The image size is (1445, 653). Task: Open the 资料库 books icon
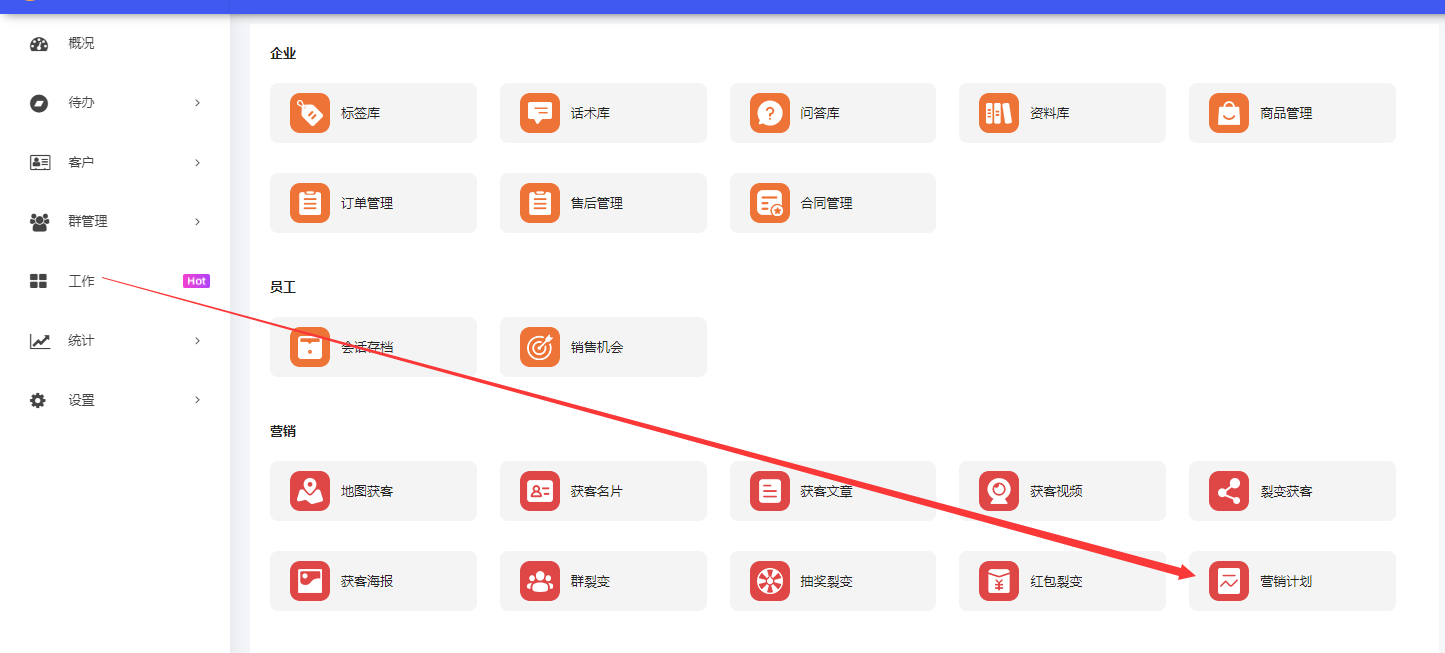tap(999, 113)
